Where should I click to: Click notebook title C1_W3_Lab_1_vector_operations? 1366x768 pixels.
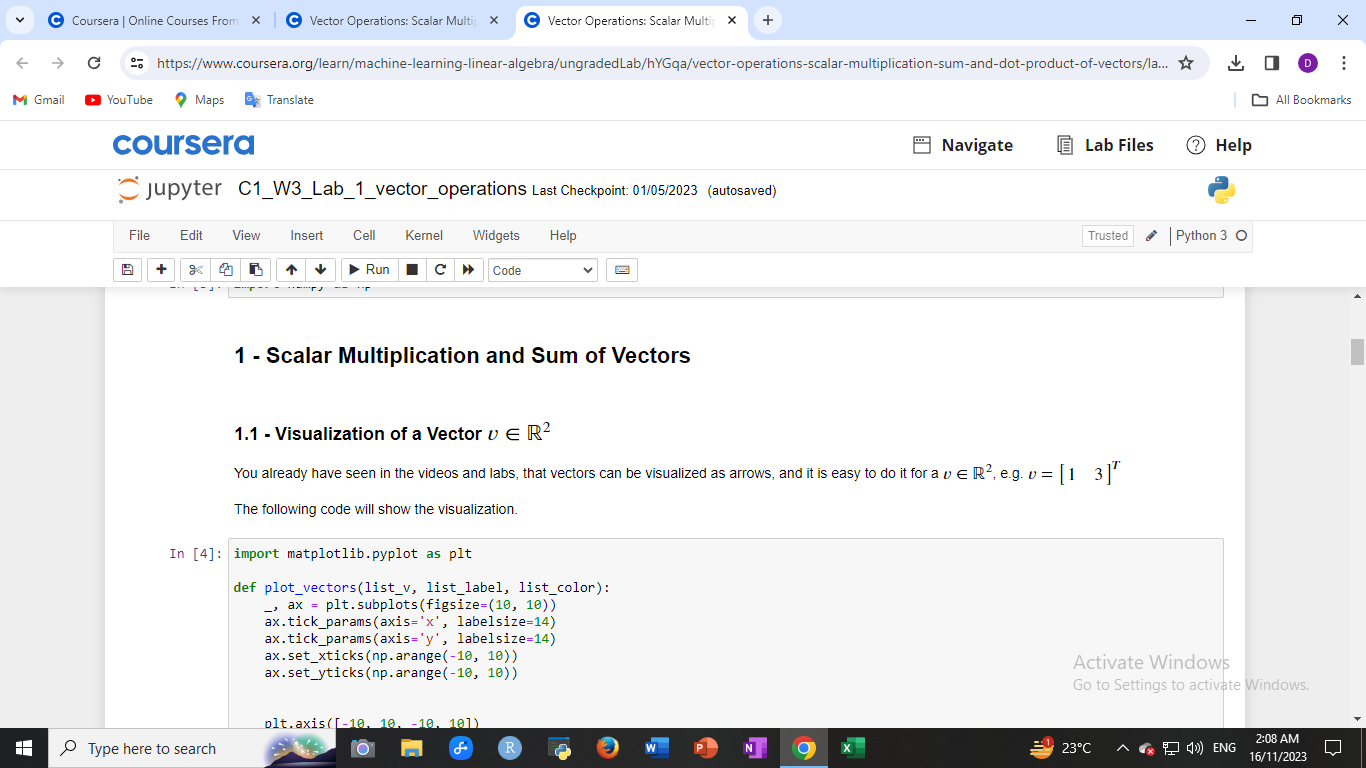coord(382,189)
